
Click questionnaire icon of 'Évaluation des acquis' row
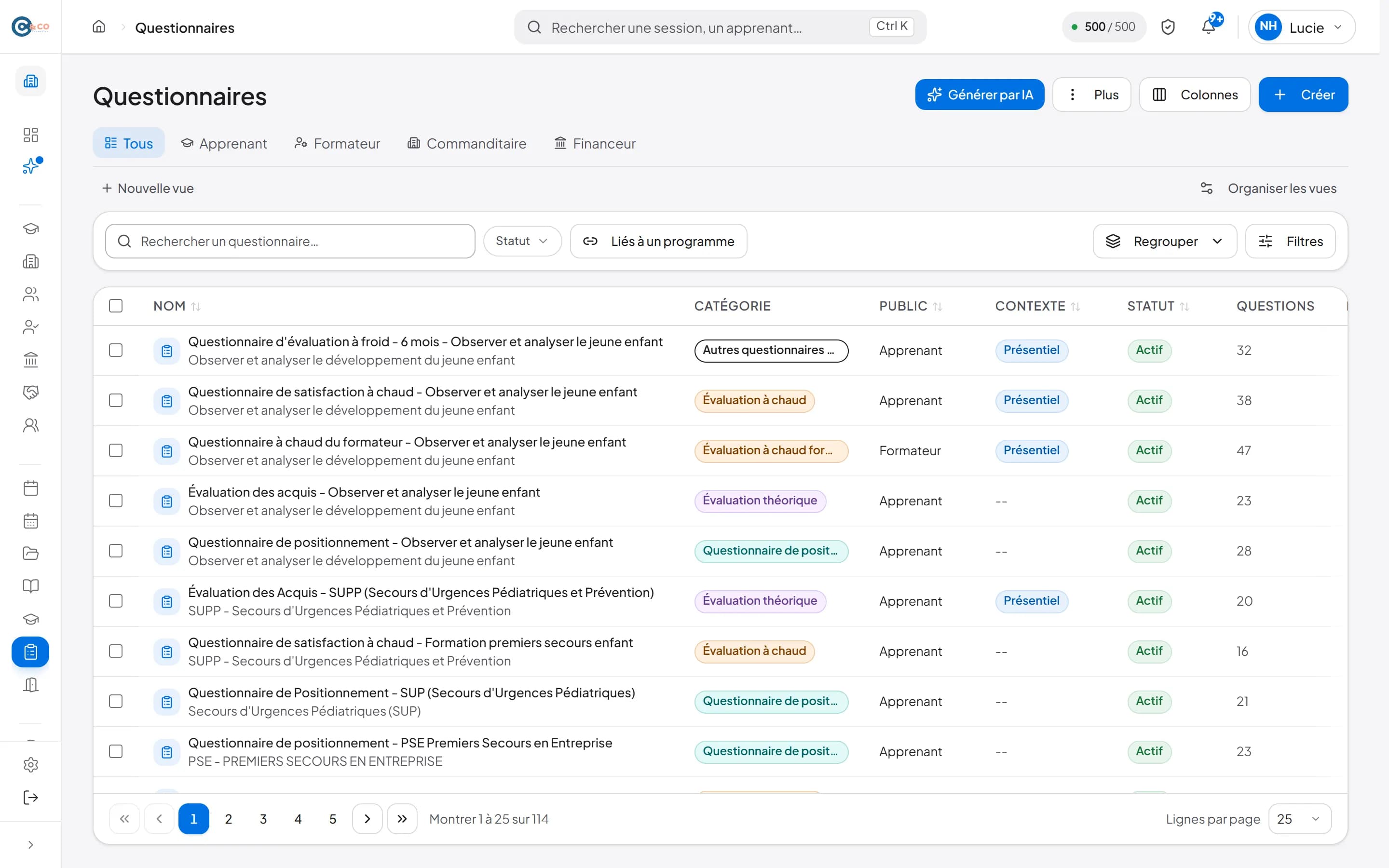(x=166, y=501)
